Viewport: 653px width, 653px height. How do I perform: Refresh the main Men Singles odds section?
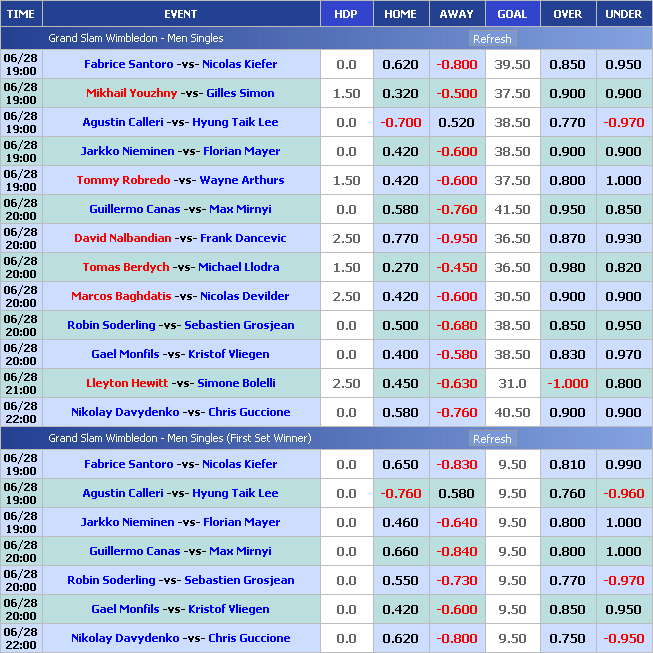click(x=491, y=39)
